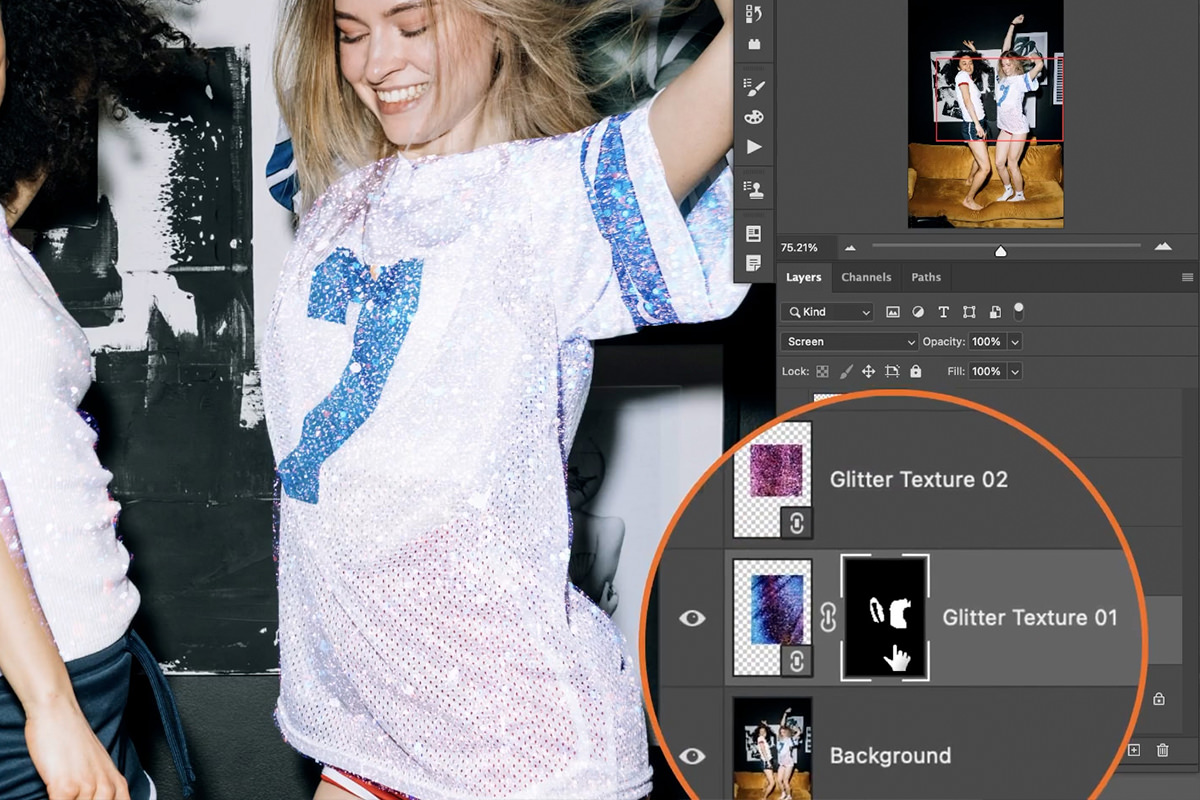Switch to the Channels tab
1200x800 pixels.
[866, 277]
